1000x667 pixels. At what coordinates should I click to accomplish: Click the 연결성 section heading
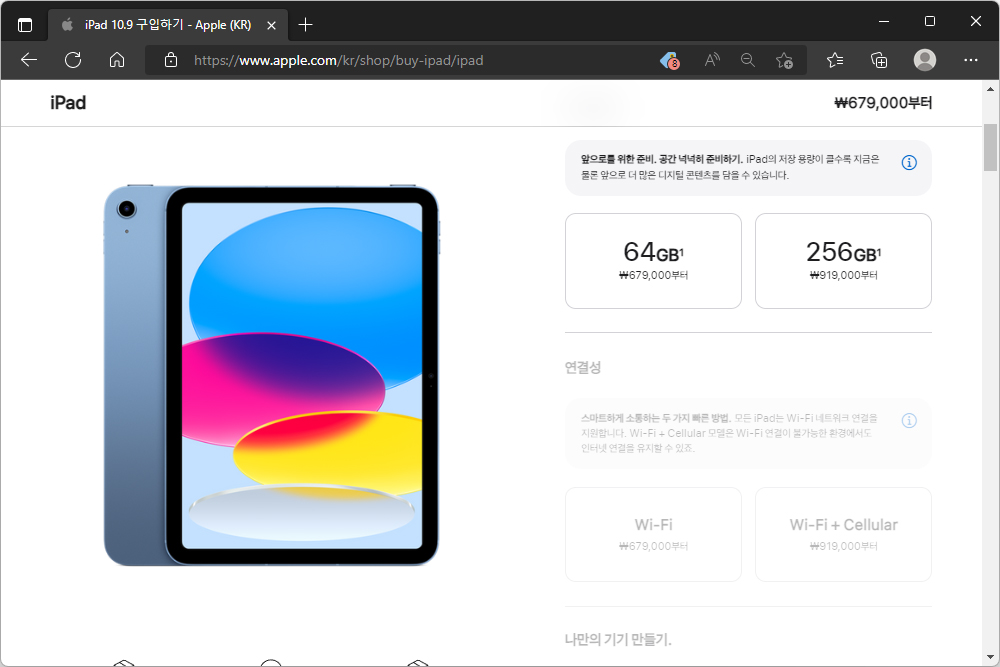582,367
